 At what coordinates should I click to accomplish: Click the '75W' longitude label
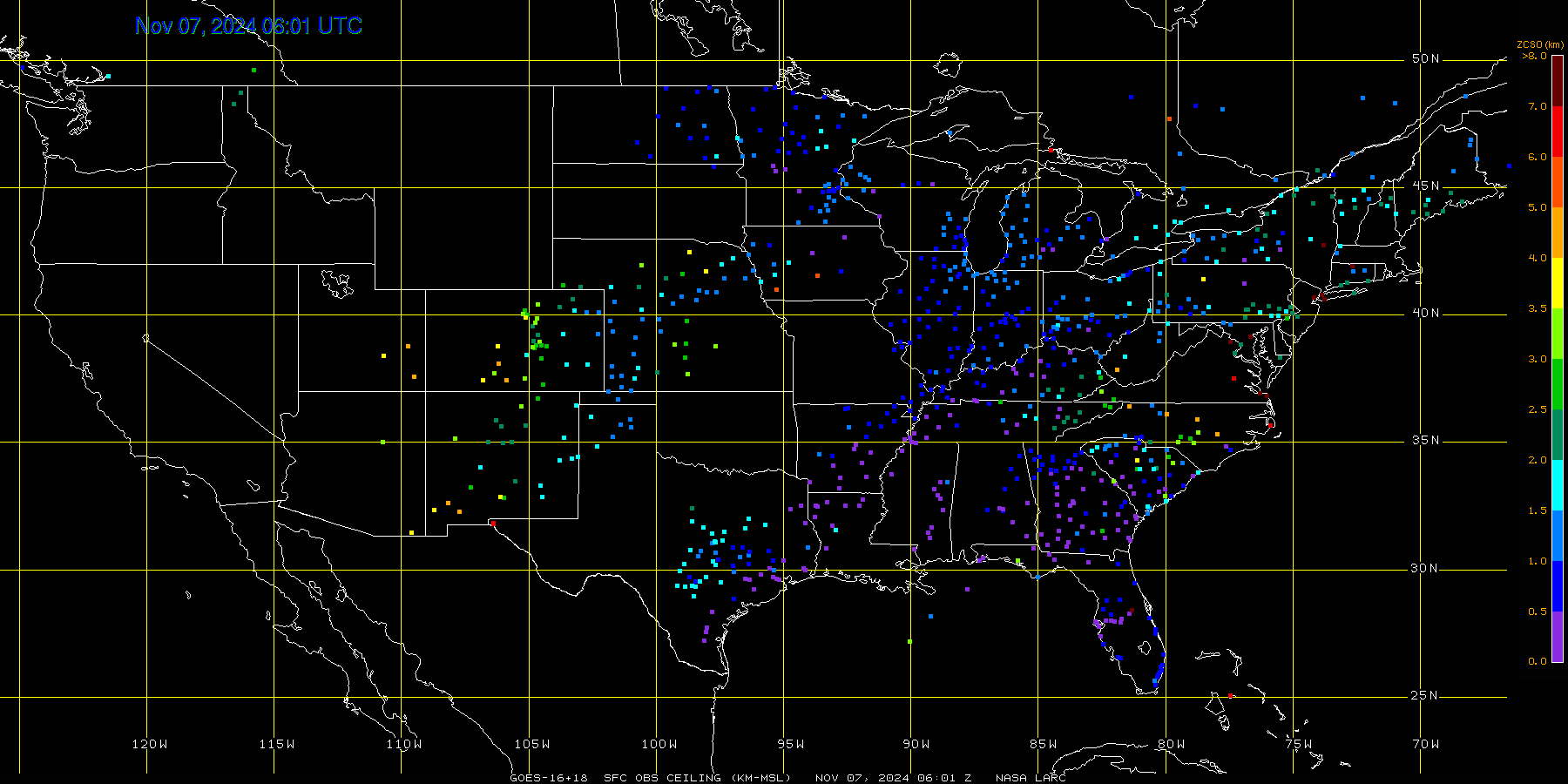click(x=1298, y=744)
